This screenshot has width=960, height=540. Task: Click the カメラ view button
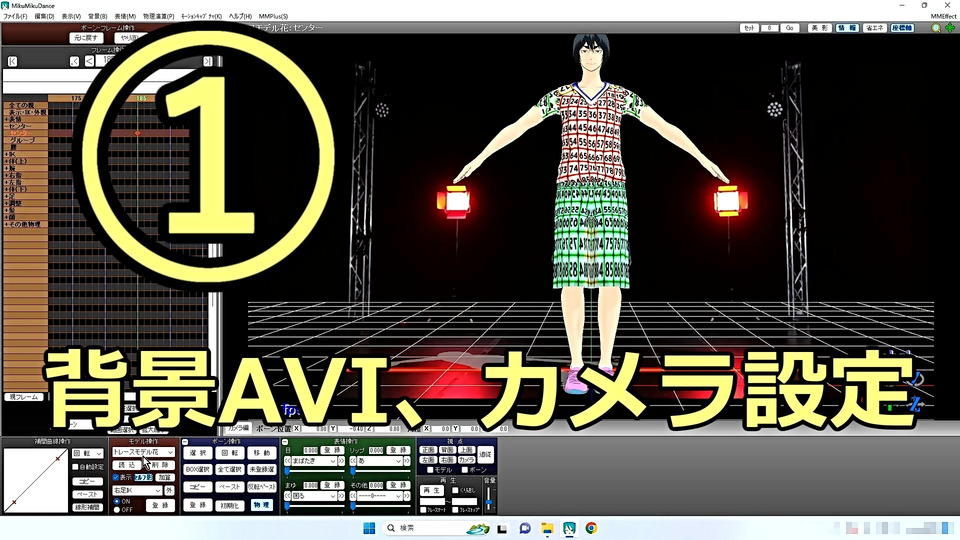pos(467,460)
